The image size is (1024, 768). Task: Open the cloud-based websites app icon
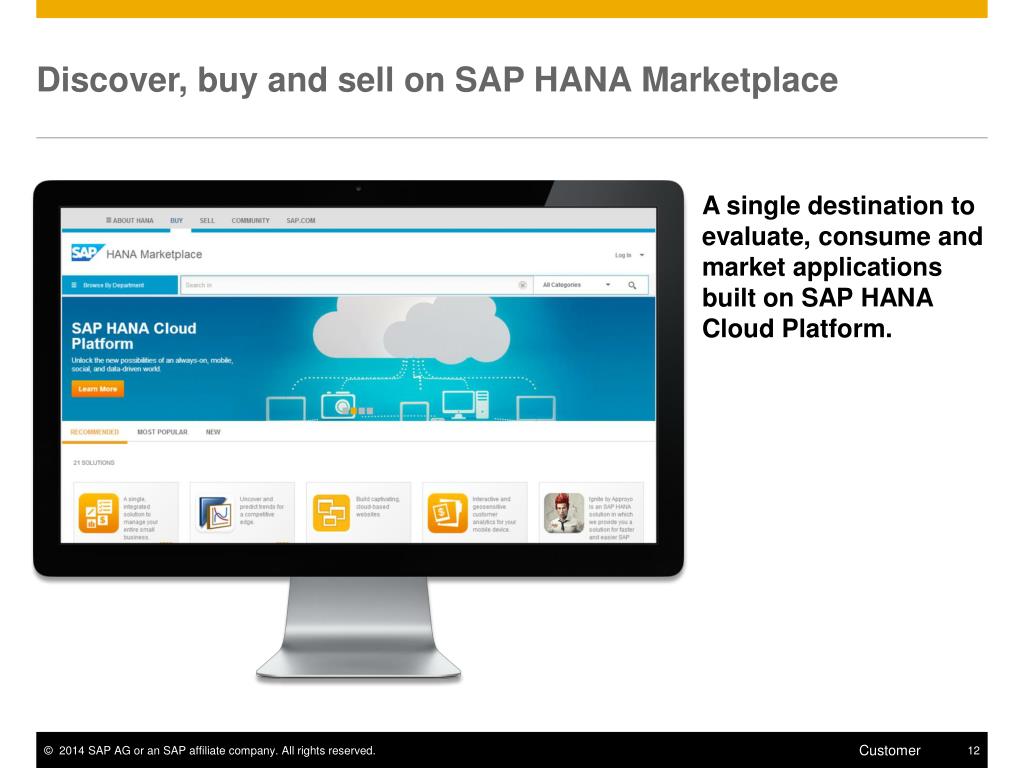pos(331,513)
